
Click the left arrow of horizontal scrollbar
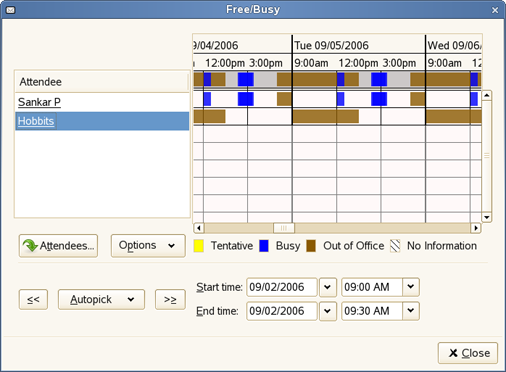pyautogui.click(x=199, y=228)
